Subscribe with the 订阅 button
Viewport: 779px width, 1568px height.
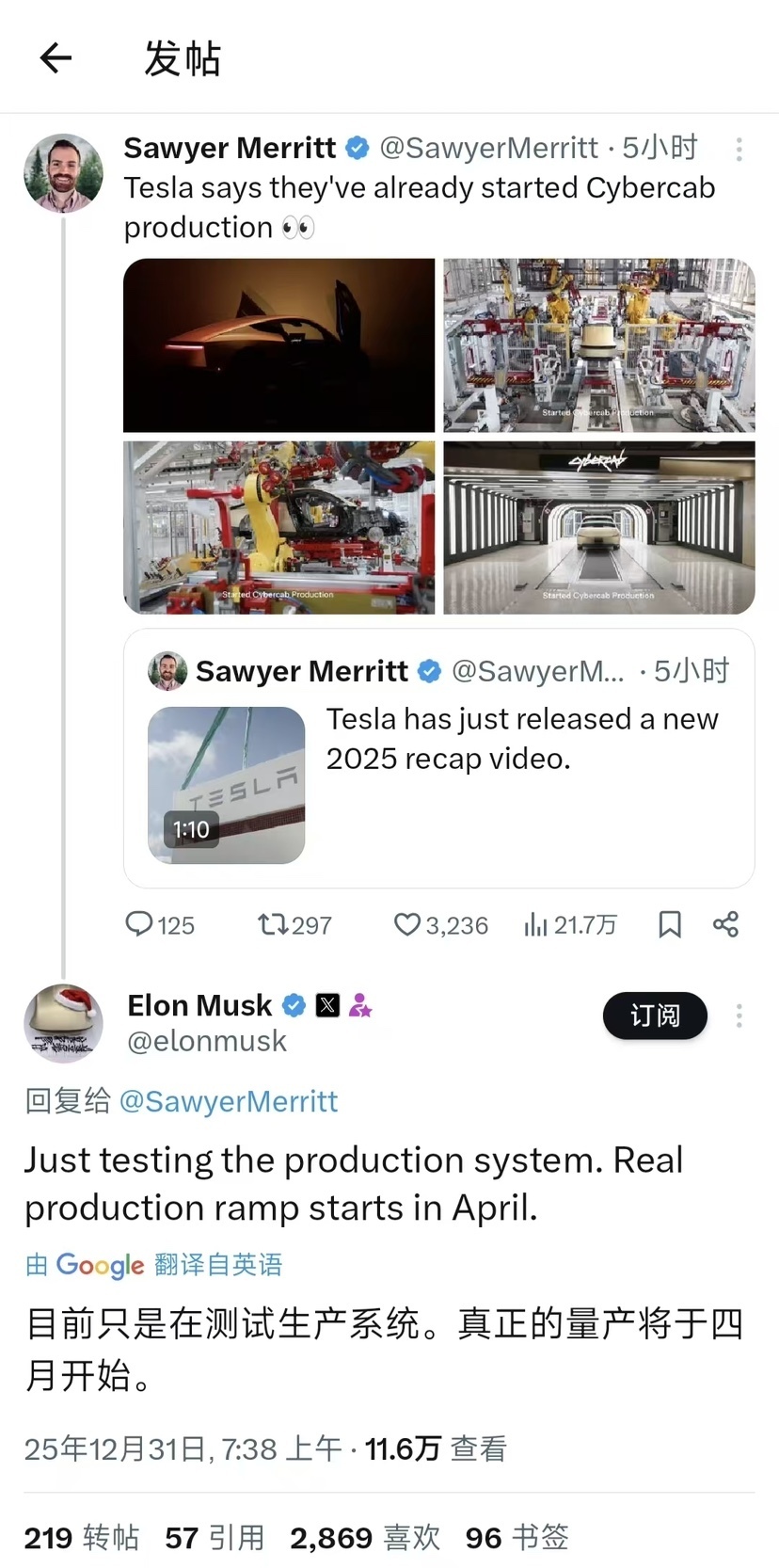[x=655, y=1016]
